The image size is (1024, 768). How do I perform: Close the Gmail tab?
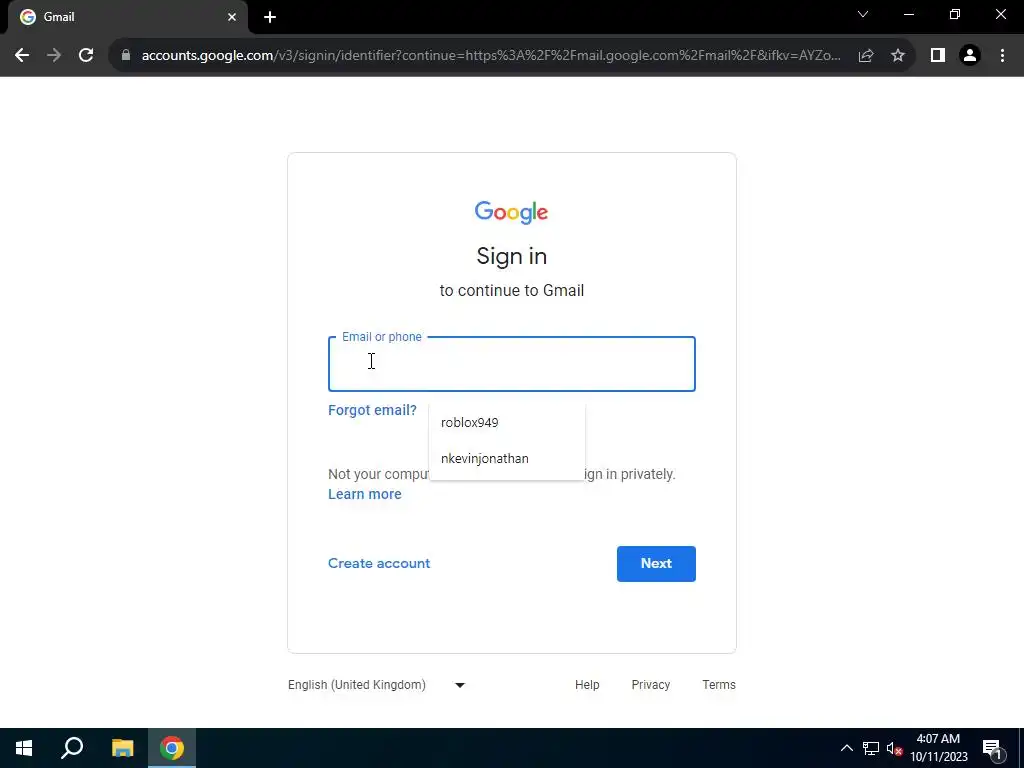click(232, 18)
